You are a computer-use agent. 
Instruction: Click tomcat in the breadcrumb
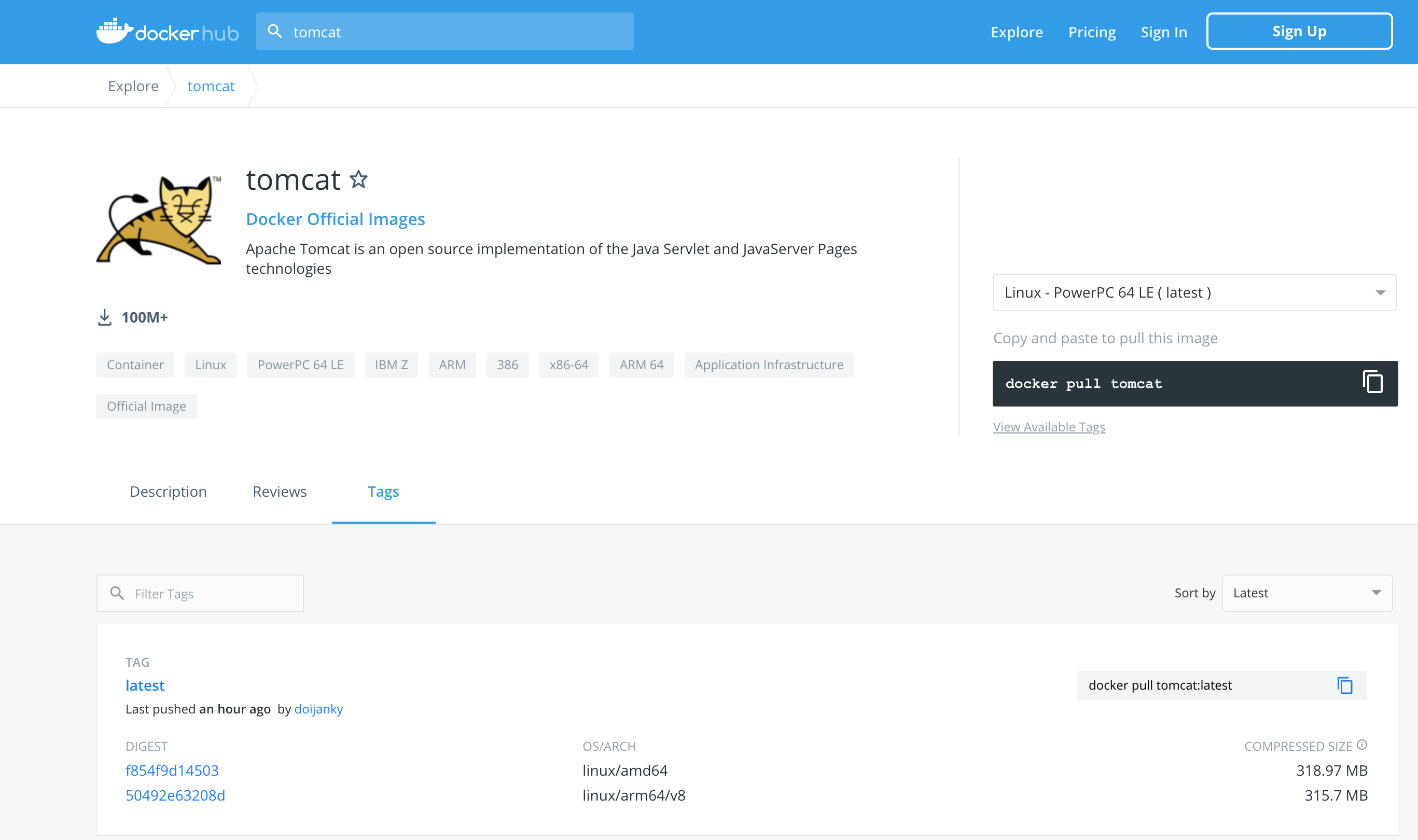tap(211, 86)
